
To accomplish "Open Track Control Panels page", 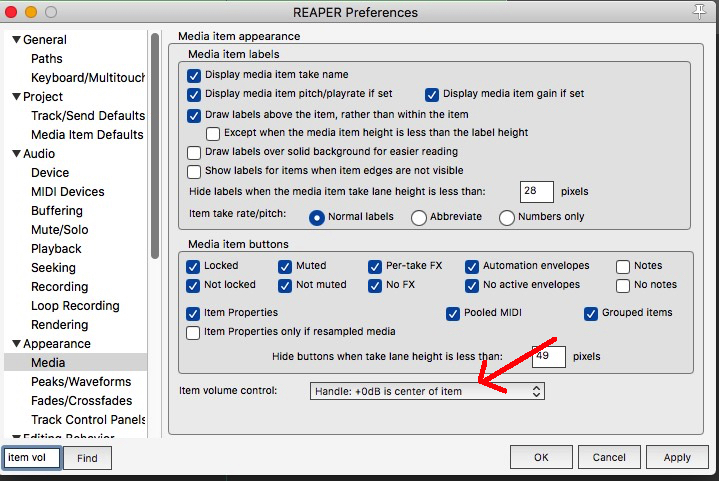I will (88, 420).
